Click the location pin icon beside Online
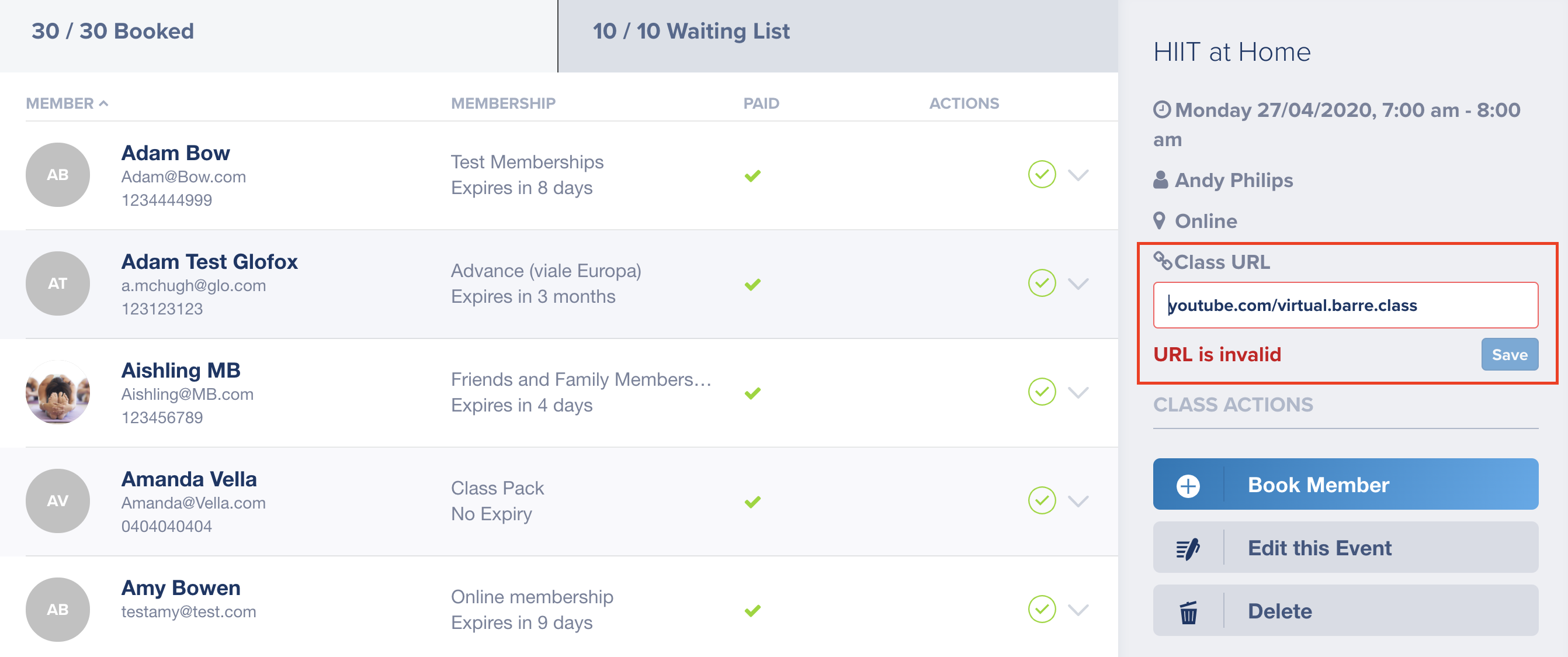Screen dimensions: 1568x657 point(1160,220)
